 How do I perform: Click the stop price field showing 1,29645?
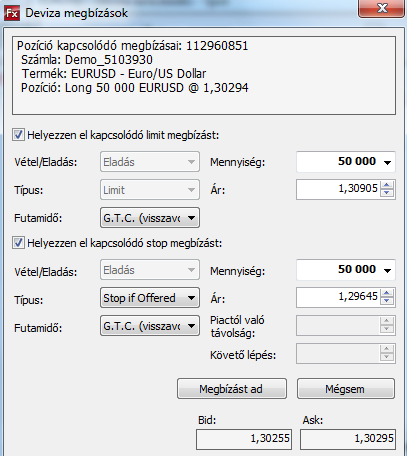[338, 297]
